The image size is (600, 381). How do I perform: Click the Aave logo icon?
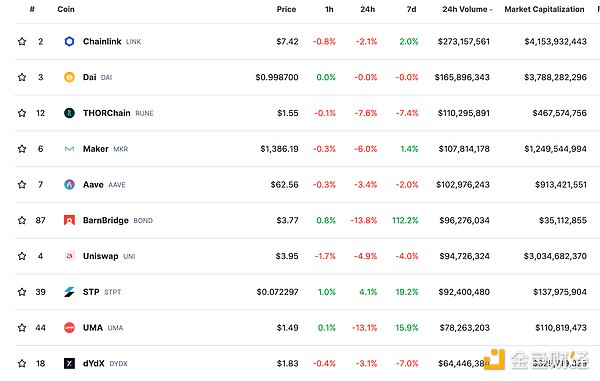pyautogui.click(x=69, y=185)
